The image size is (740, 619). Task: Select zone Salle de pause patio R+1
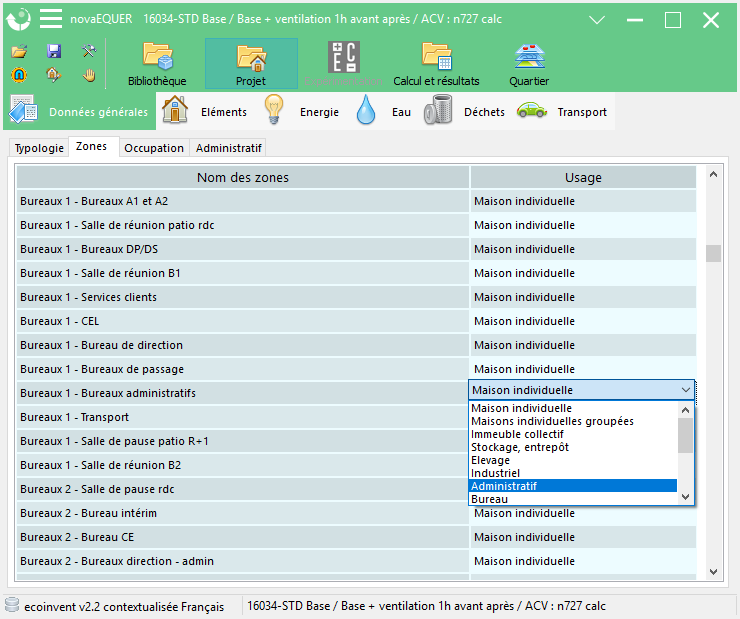pyautogui.click(x=243, y=441)
